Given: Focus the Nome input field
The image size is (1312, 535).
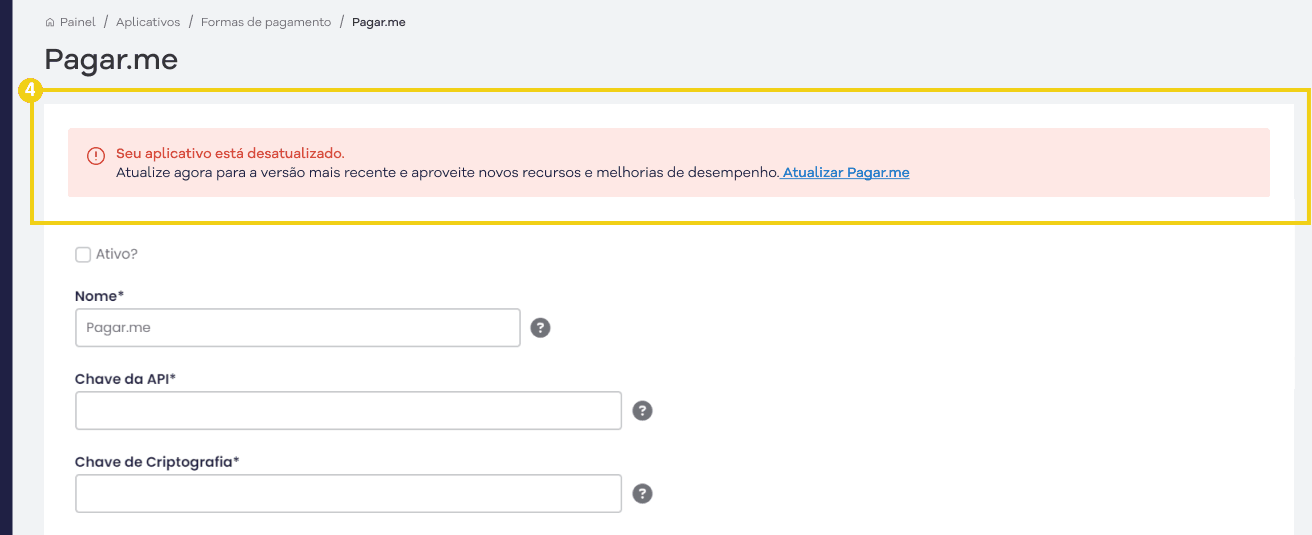Looking at the screenshot, I should tap(298, 327).
